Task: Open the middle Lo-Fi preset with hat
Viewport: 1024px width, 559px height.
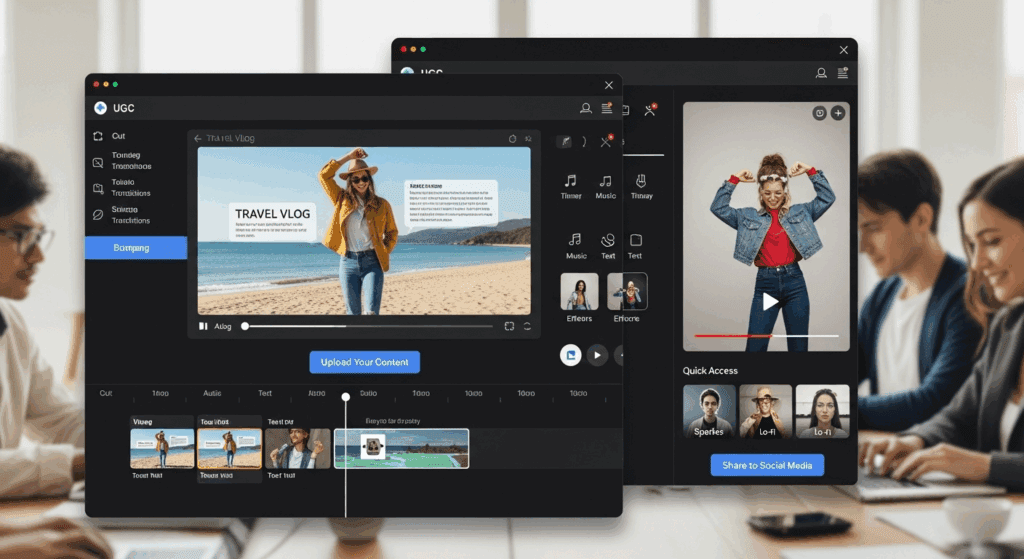Action: coord(765,411)
